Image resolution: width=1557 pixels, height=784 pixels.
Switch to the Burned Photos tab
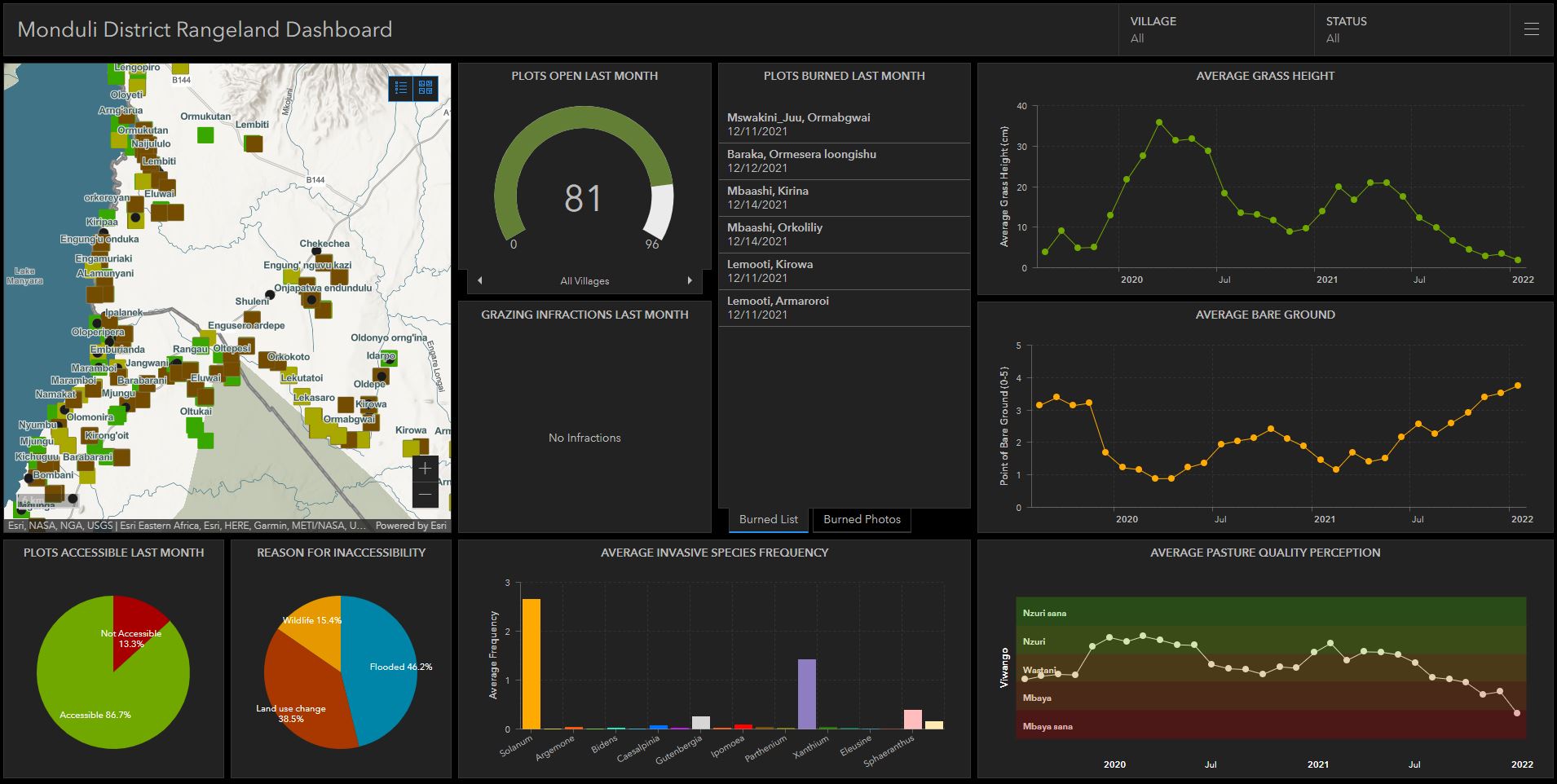(861, 519)
